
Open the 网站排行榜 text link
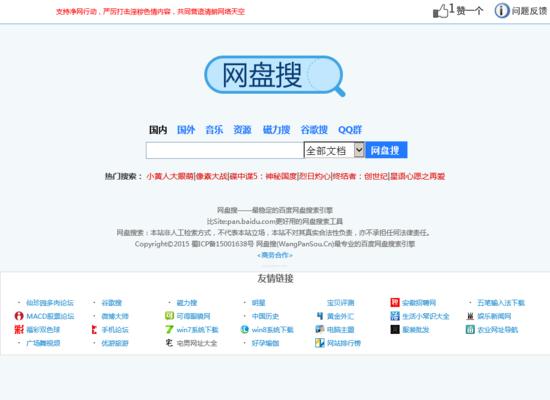pyautogui.click(x=344, y=343)
